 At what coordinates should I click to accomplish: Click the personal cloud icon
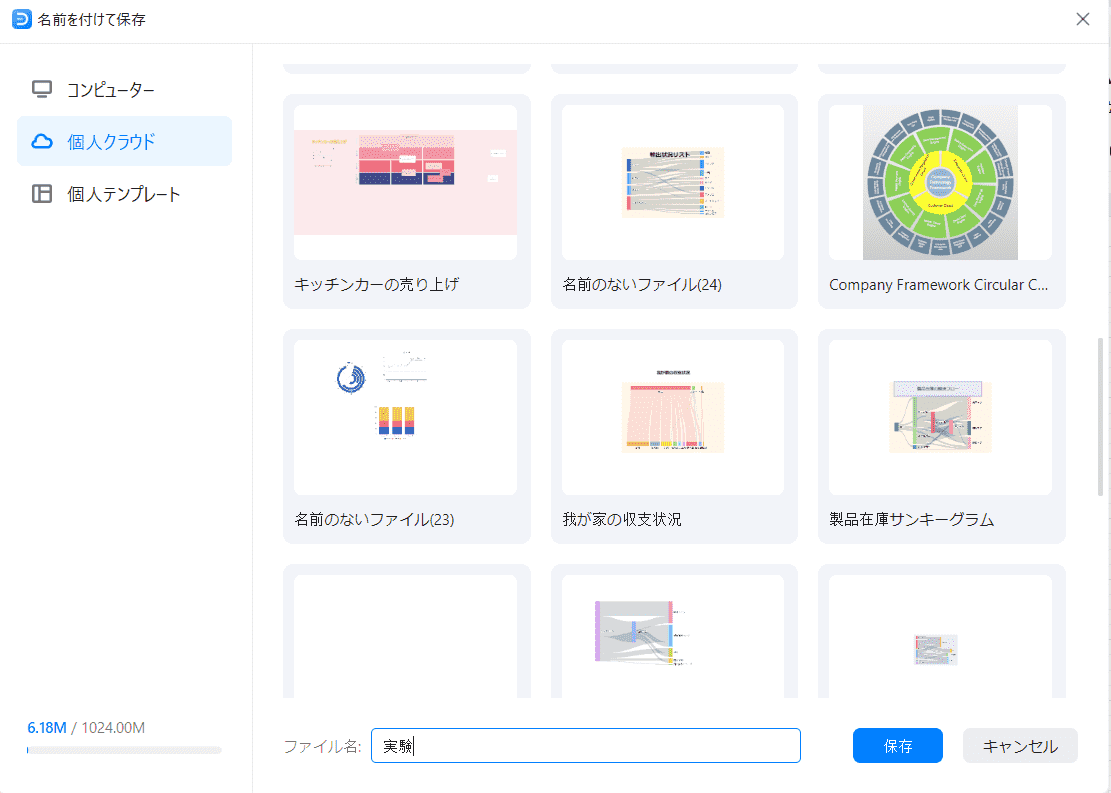click(42, 141)
